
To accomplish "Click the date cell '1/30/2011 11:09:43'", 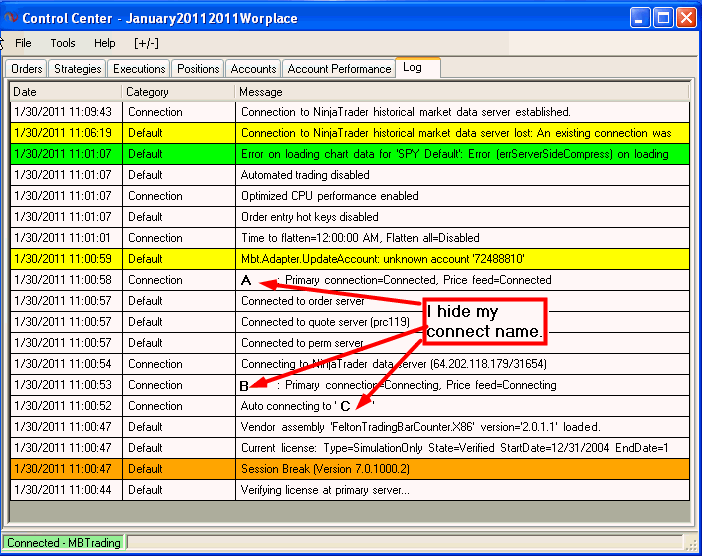I will click(x=66, y=112).
